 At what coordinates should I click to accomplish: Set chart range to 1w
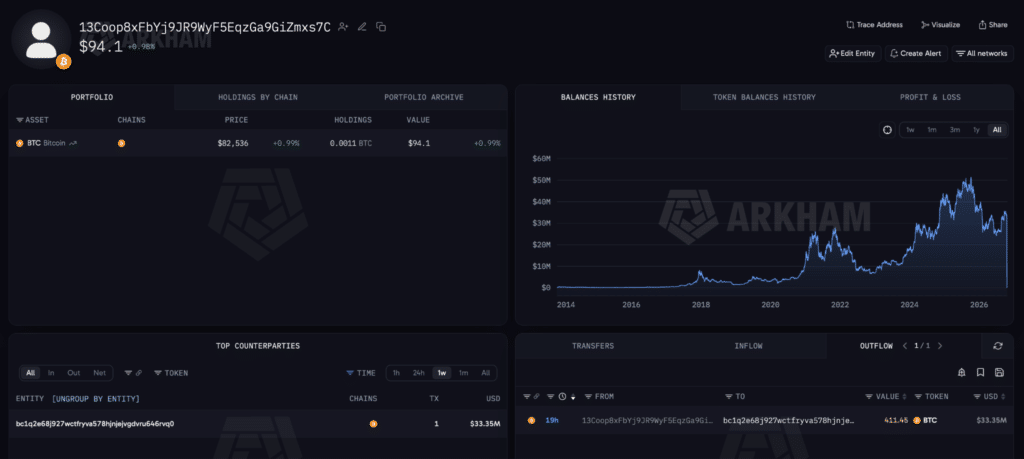[x=910, y=130]
